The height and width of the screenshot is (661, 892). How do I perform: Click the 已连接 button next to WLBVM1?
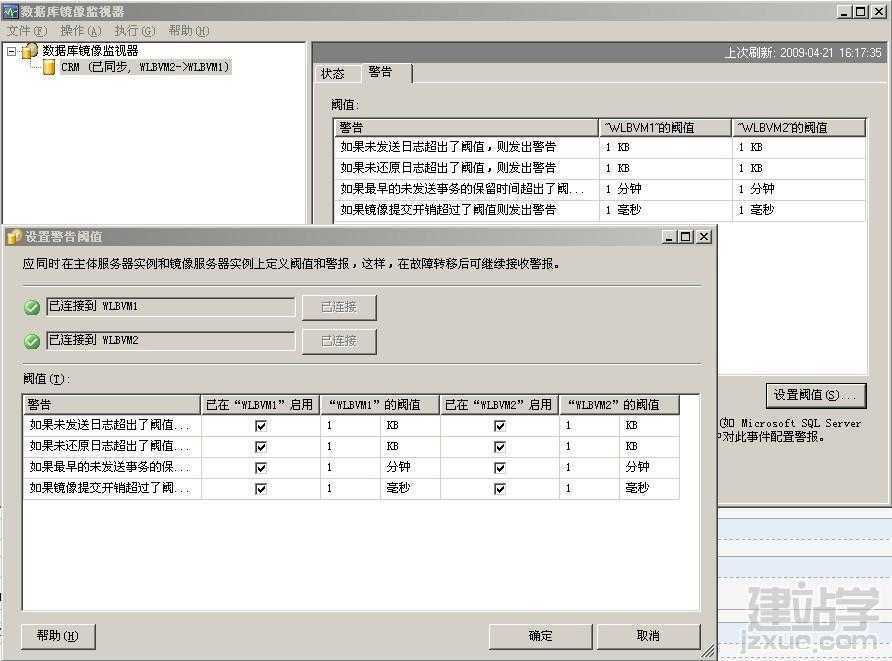(x=339, y=307)
